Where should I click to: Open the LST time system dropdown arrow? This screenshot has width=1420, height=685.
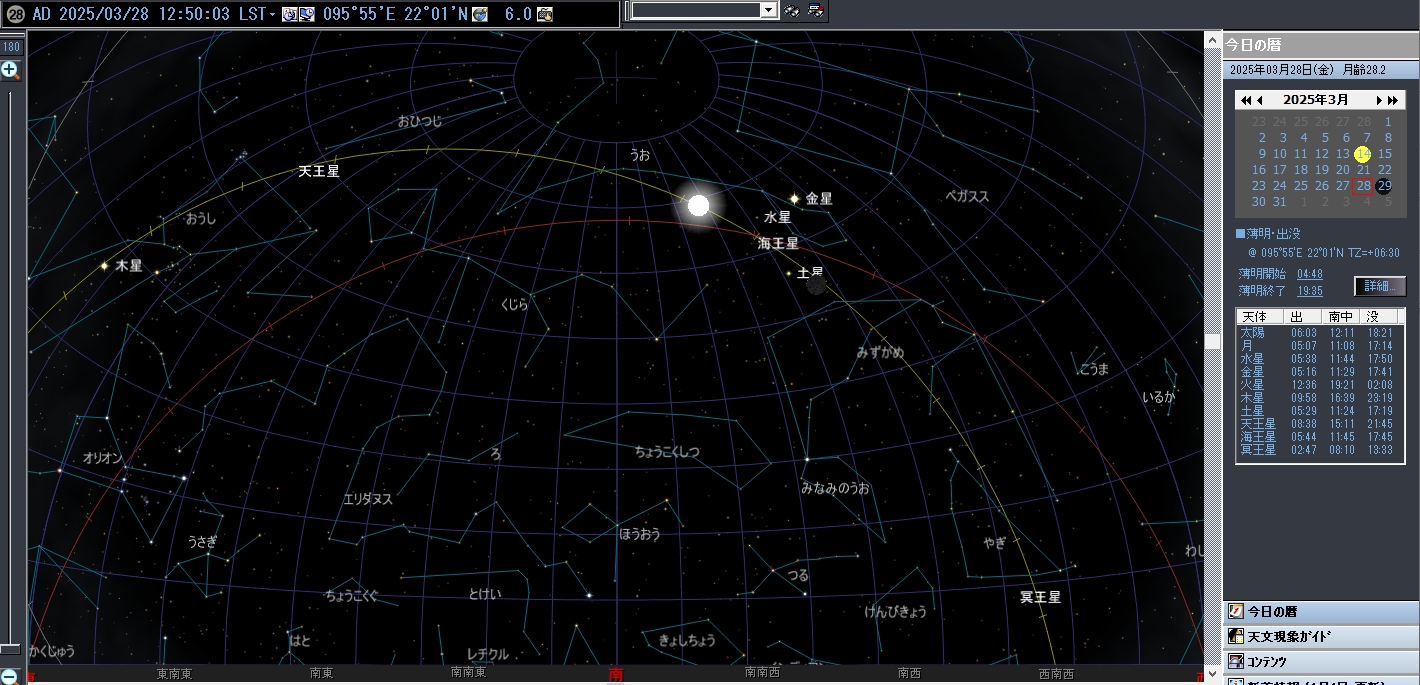tap(274, 14)
